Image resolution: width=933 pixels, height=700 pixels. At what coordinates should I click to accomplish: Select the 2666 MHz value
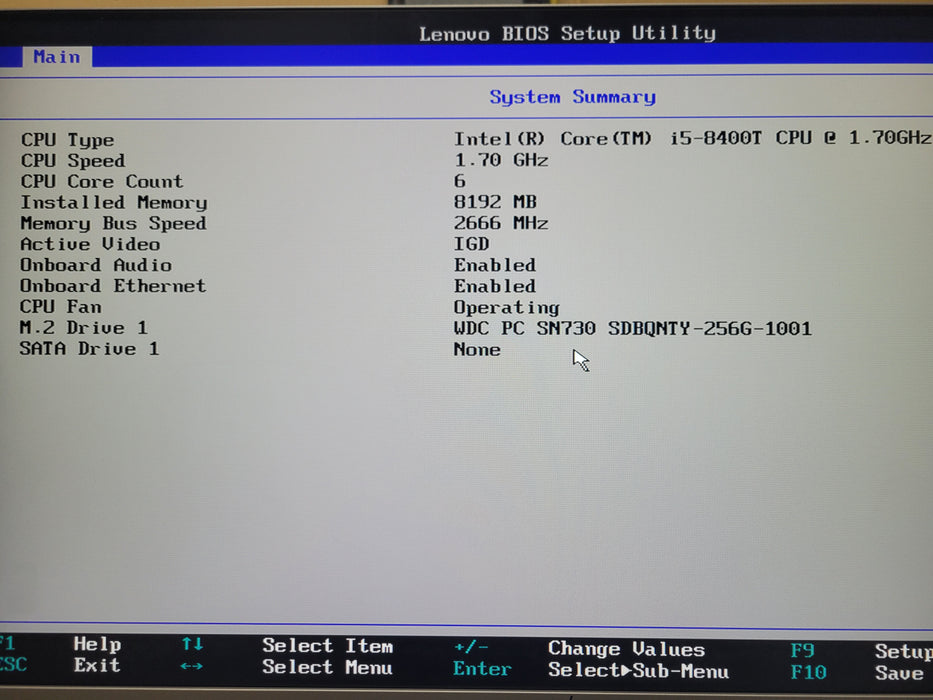(x=501, y=223)
